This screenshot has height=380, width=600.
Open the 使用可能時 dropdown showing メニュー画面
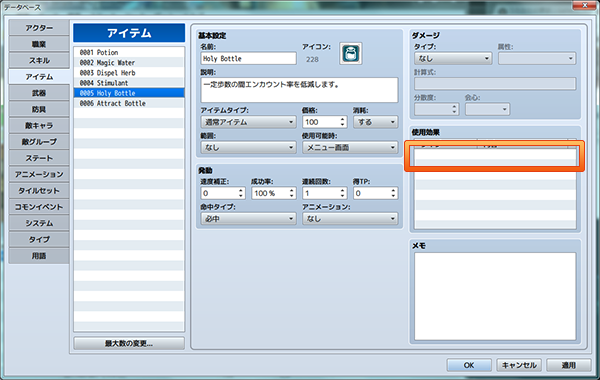pyautogui.click(x=350, y=147)
